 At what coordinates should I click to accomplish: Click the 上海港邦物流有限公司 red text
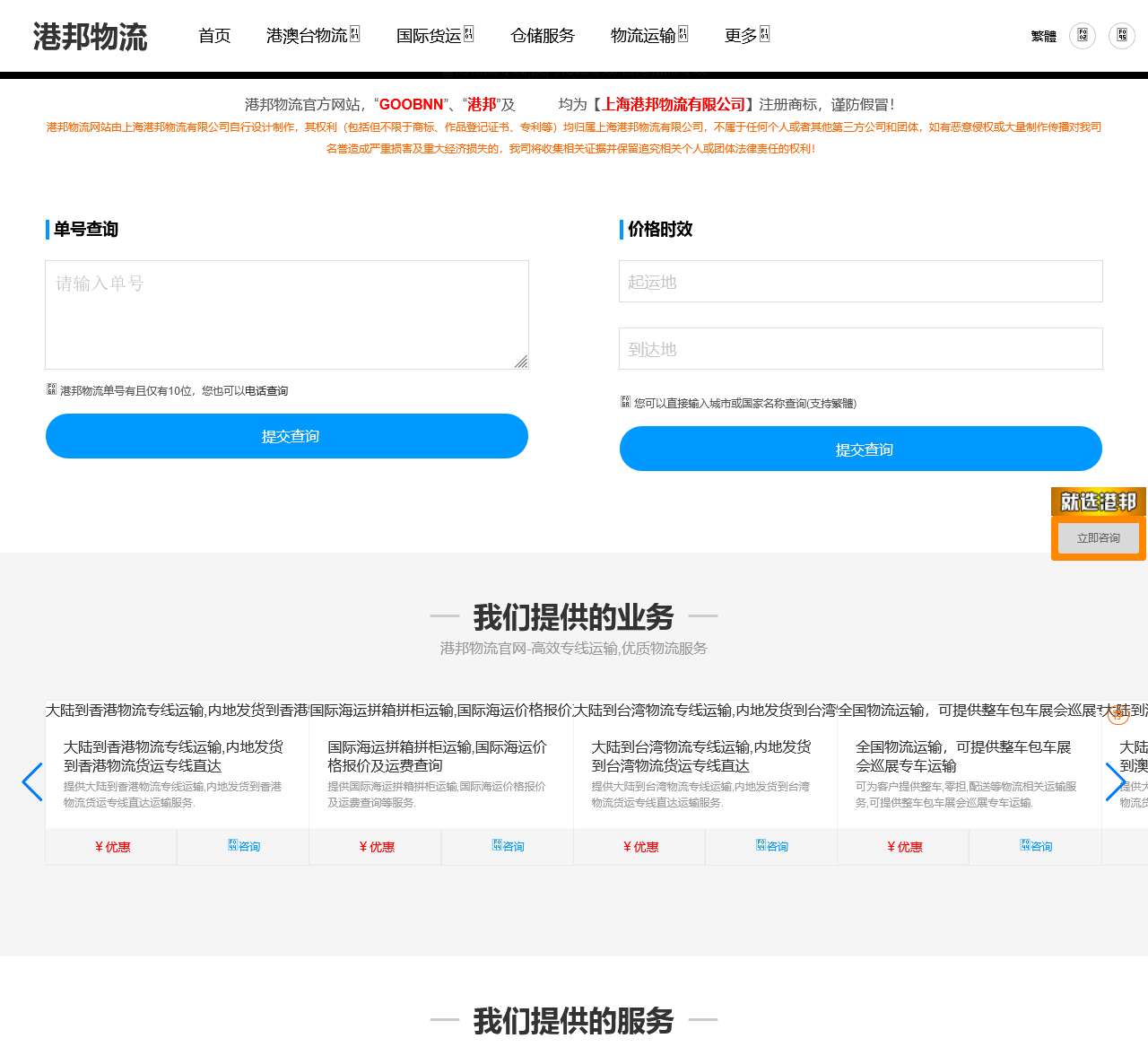tap(674, 105)
